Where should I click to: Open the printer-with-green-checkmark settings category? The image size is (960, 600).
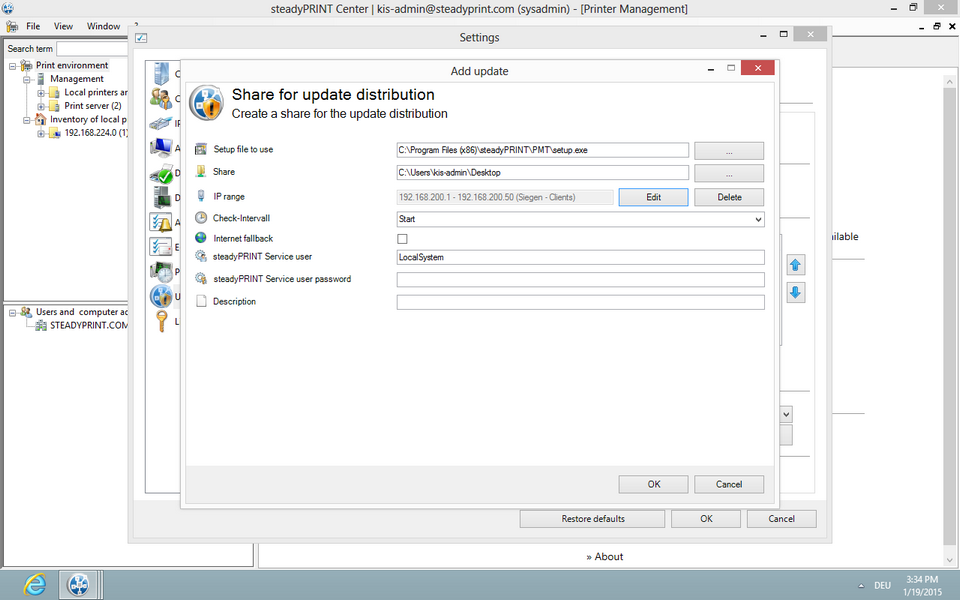(x=162, y=173)
